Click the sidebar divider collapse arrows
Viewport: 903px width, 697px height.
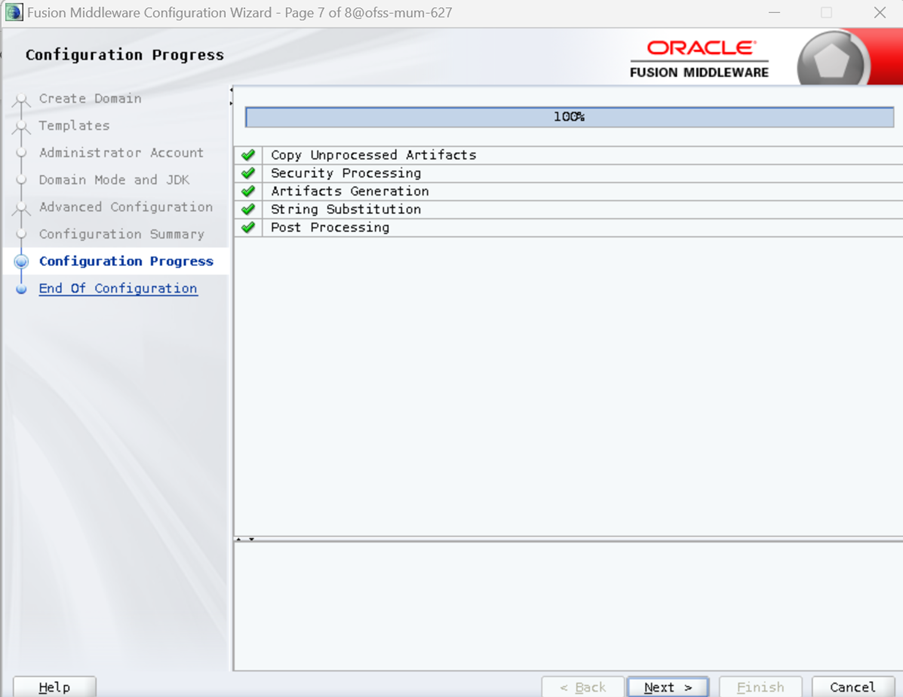pyautogui.click(x=231, y=96)
